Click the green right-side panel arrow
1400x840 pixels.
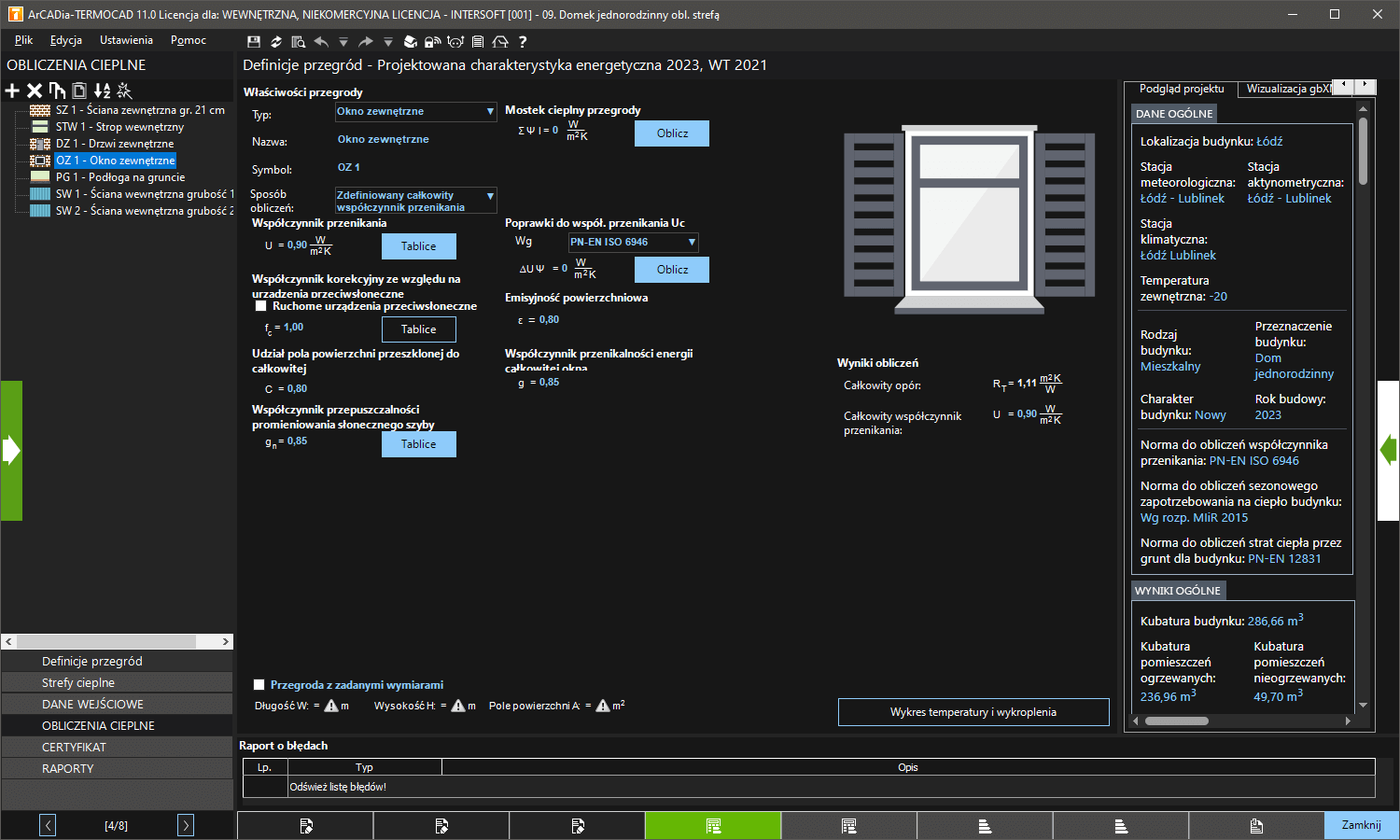point(1389,451)
